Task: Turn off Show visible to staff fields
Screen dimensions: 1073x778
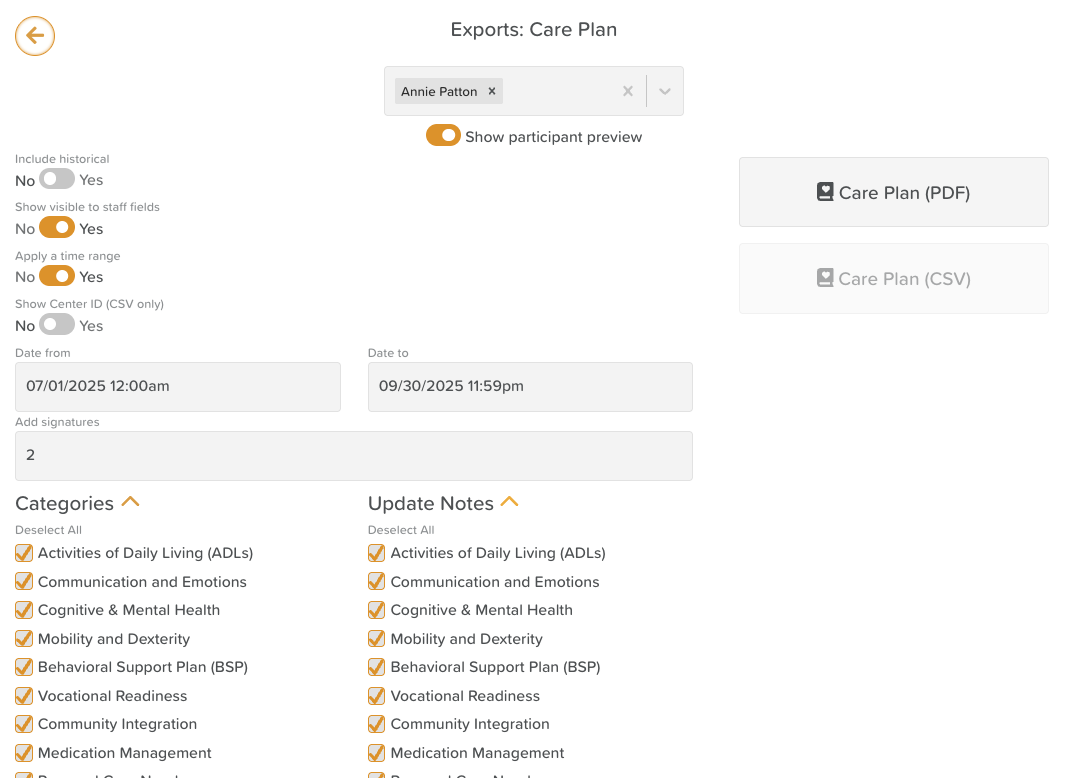Action: 57,228
